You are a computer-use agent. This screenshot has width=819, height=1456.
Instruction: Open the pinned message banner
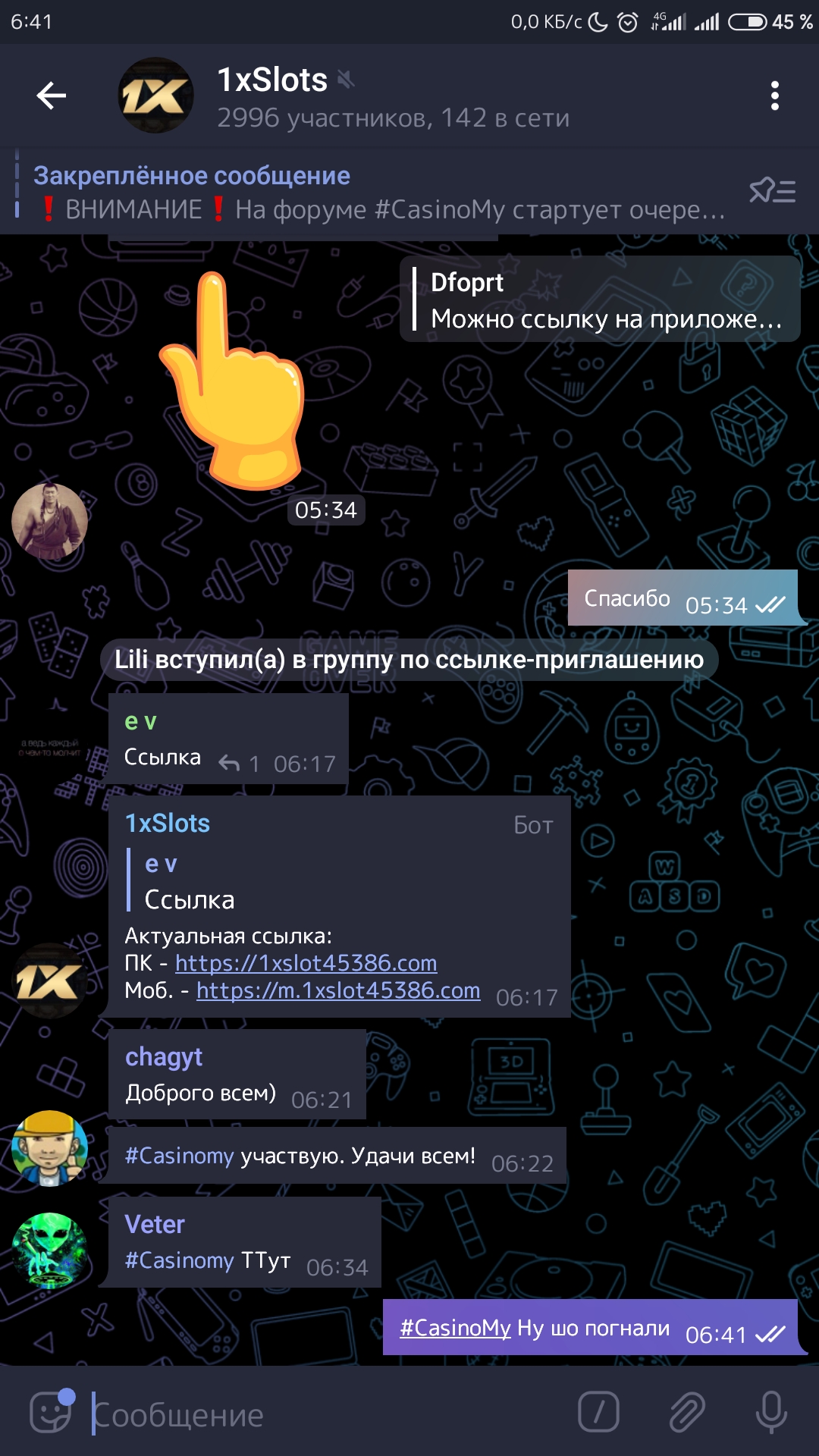(379, 192)
